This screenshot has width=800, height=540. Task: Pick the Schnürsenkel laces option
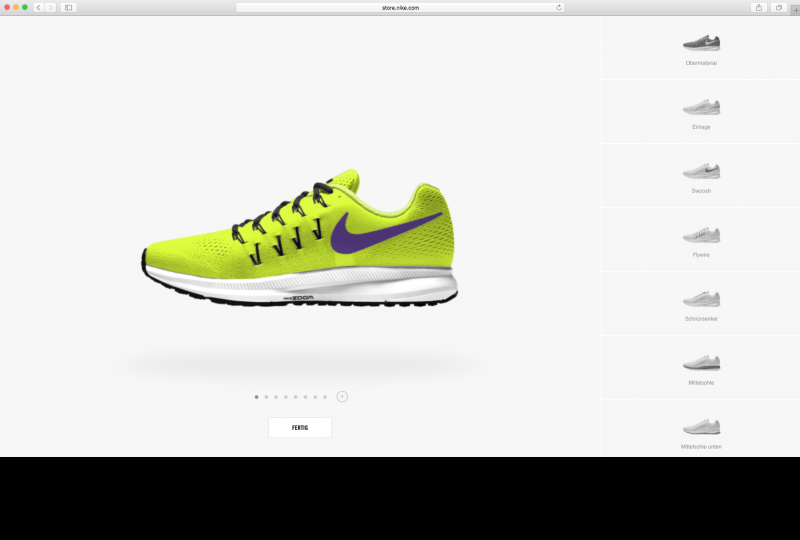[701, 300]
